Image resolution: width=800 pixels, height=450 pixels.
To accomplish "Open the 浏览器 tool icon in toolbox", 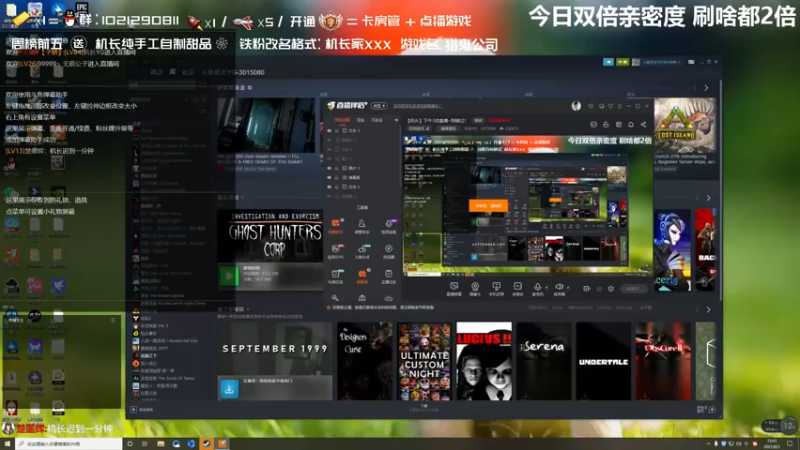I will tap(388, 251).
